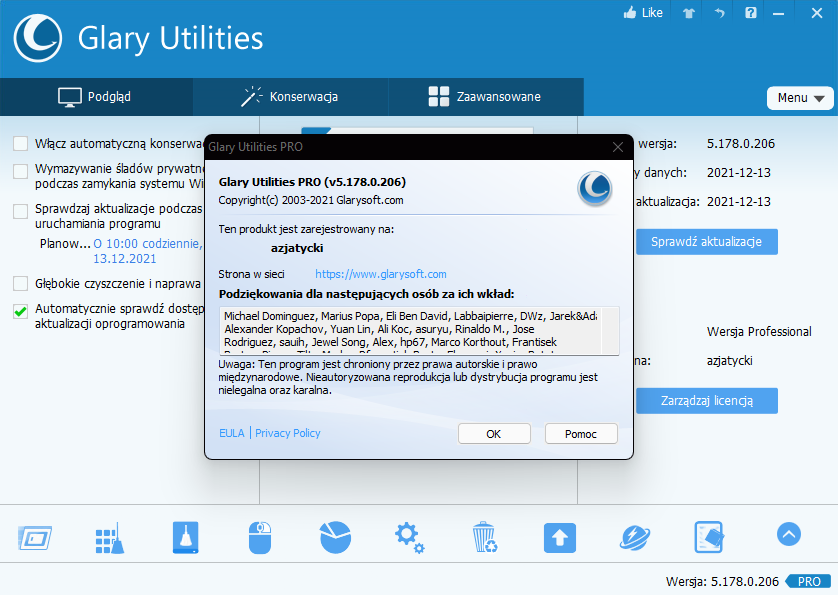Enable Włącz automatyczną konserwację checkbox
The image size is (838, 595).
coord(20,143)
